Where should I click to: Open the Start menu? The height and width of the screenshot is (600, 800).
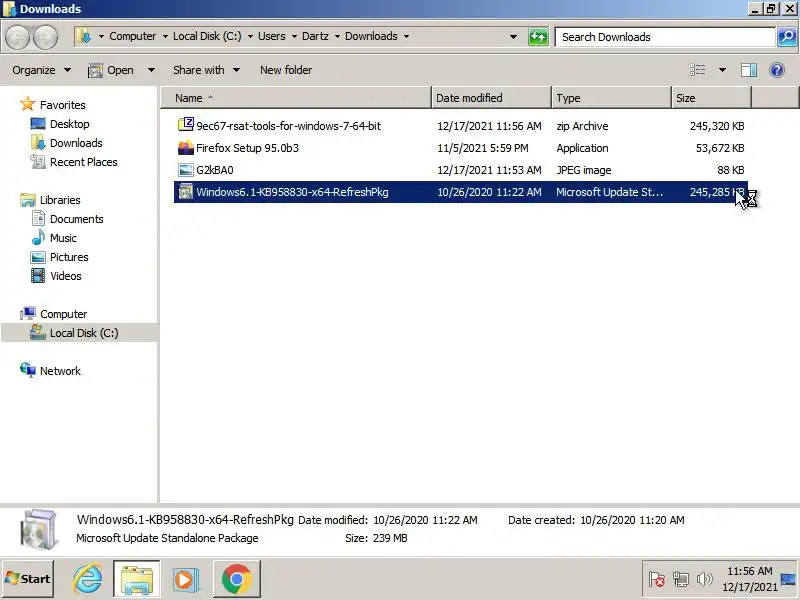coord(28,579)
